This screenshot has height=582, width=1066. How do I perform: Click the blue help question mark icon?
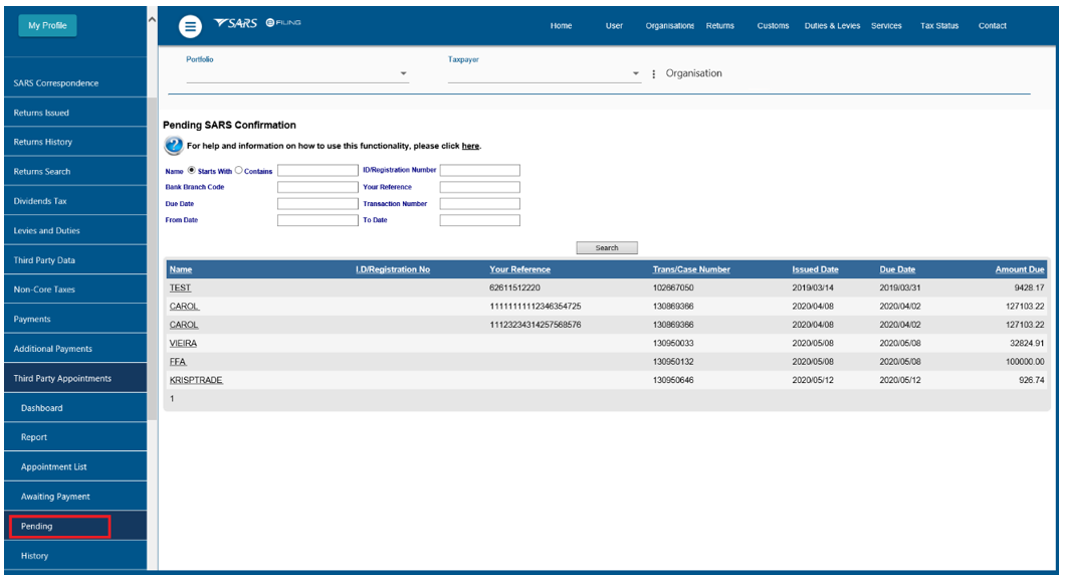172,146
